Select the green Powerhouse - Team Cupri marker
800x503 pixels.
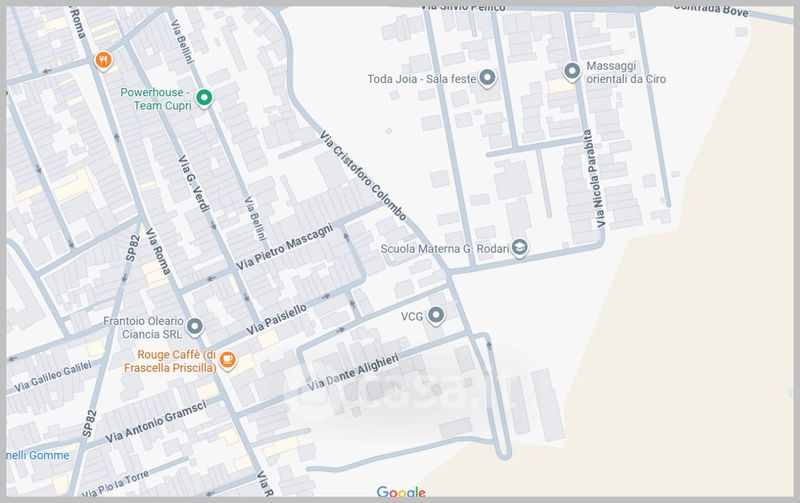tap(203, 97)
